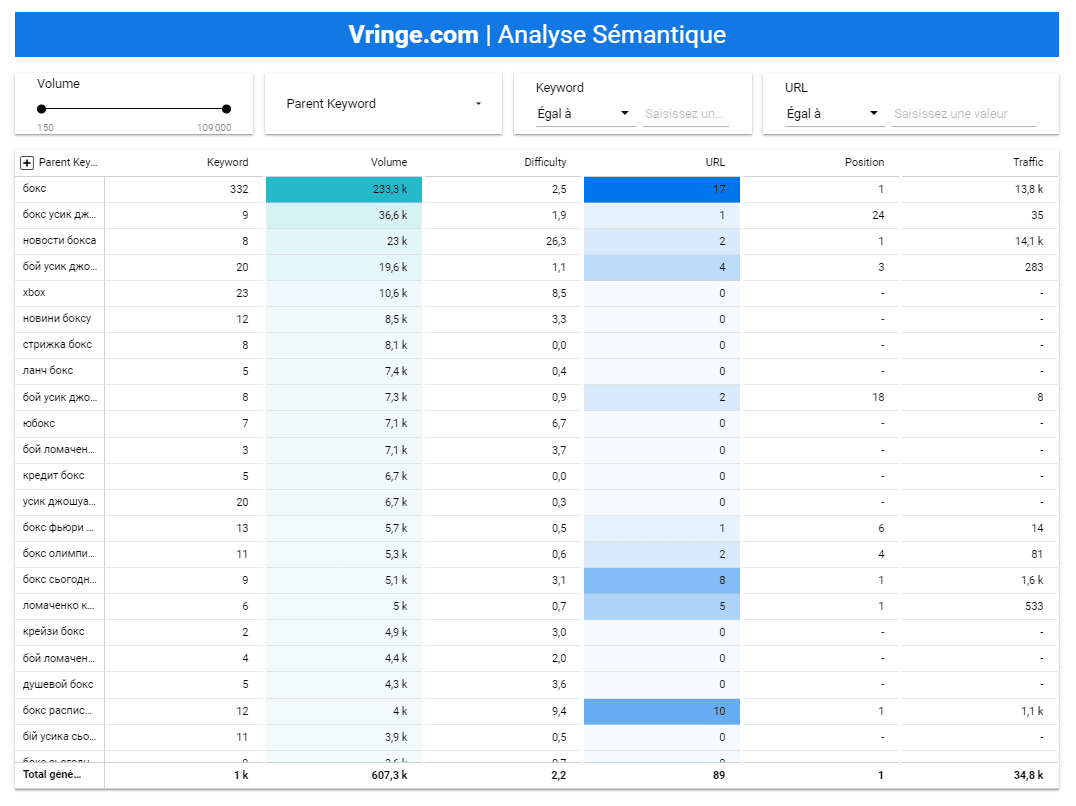
Task: Select the 'стрижка бокс' row label
Action: (57, 345)
